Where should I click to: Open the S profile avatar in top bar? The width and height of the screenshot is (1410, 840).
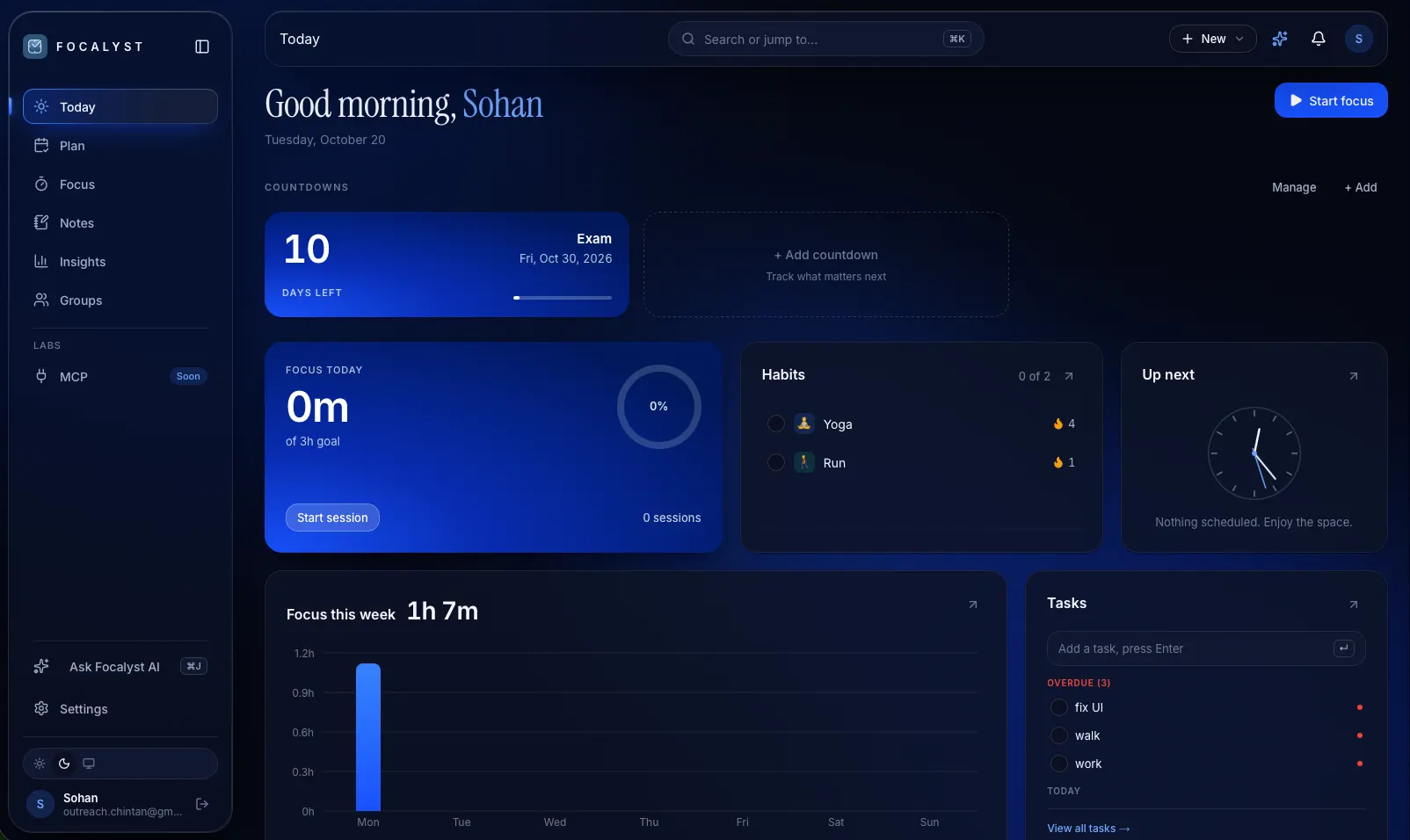(1359, 39)
